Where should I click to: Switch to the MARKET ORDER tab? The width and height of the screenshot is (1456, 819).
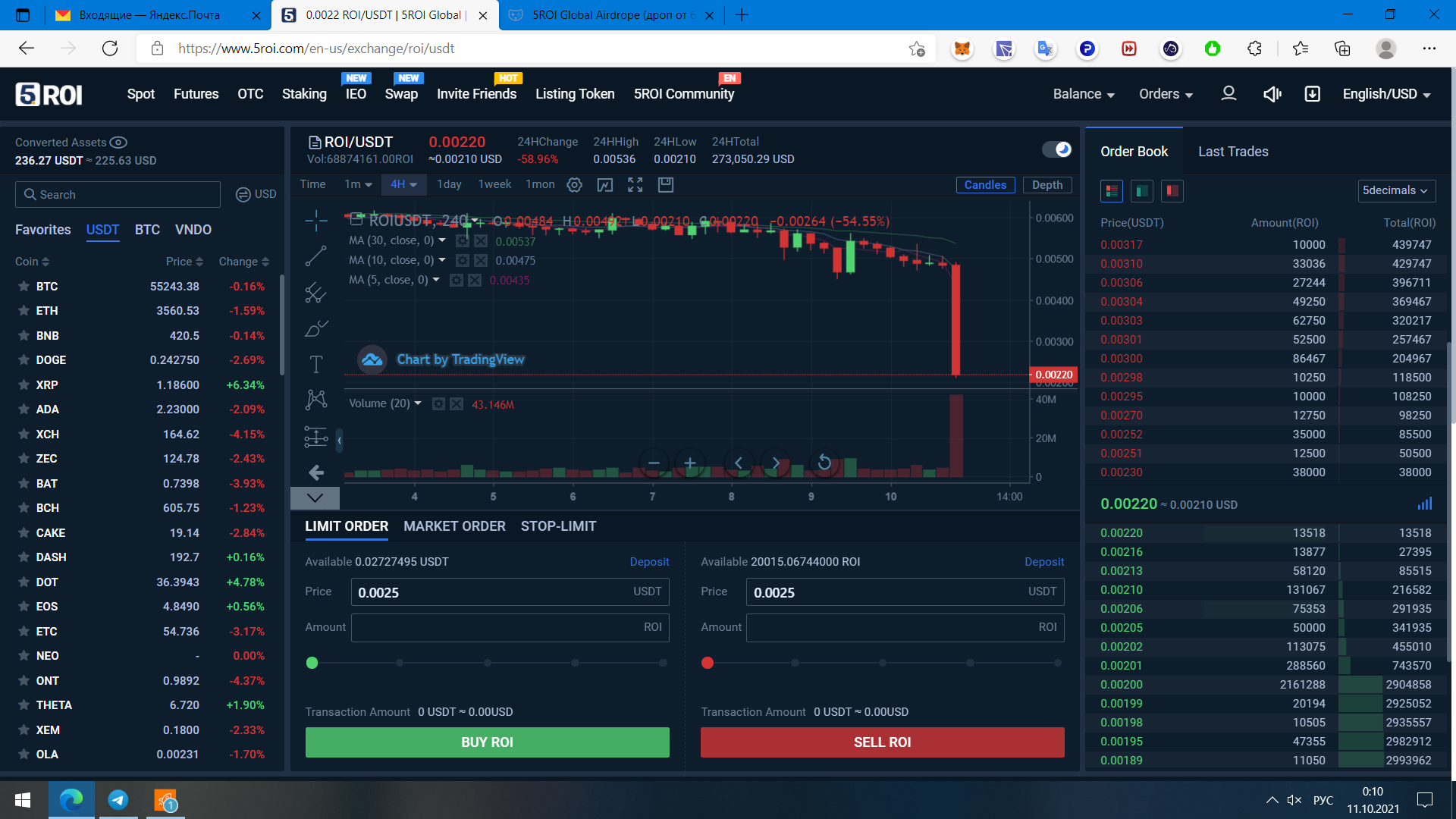point(454,526)
